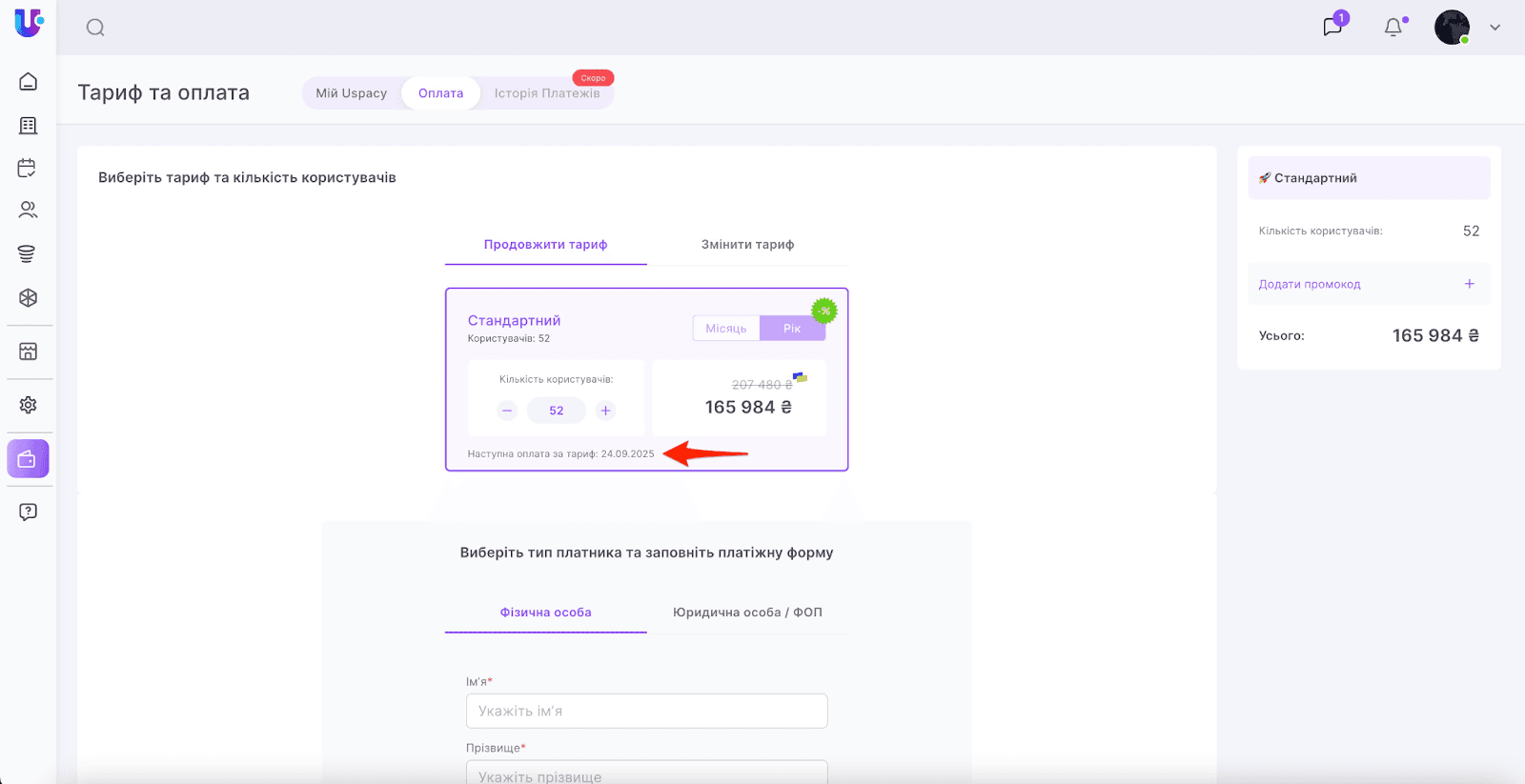Image resolution: width=1525 pixels, height=784 pixels.
Task: Select Юридична особа / ФОП payer type
Action: point(747,613)
